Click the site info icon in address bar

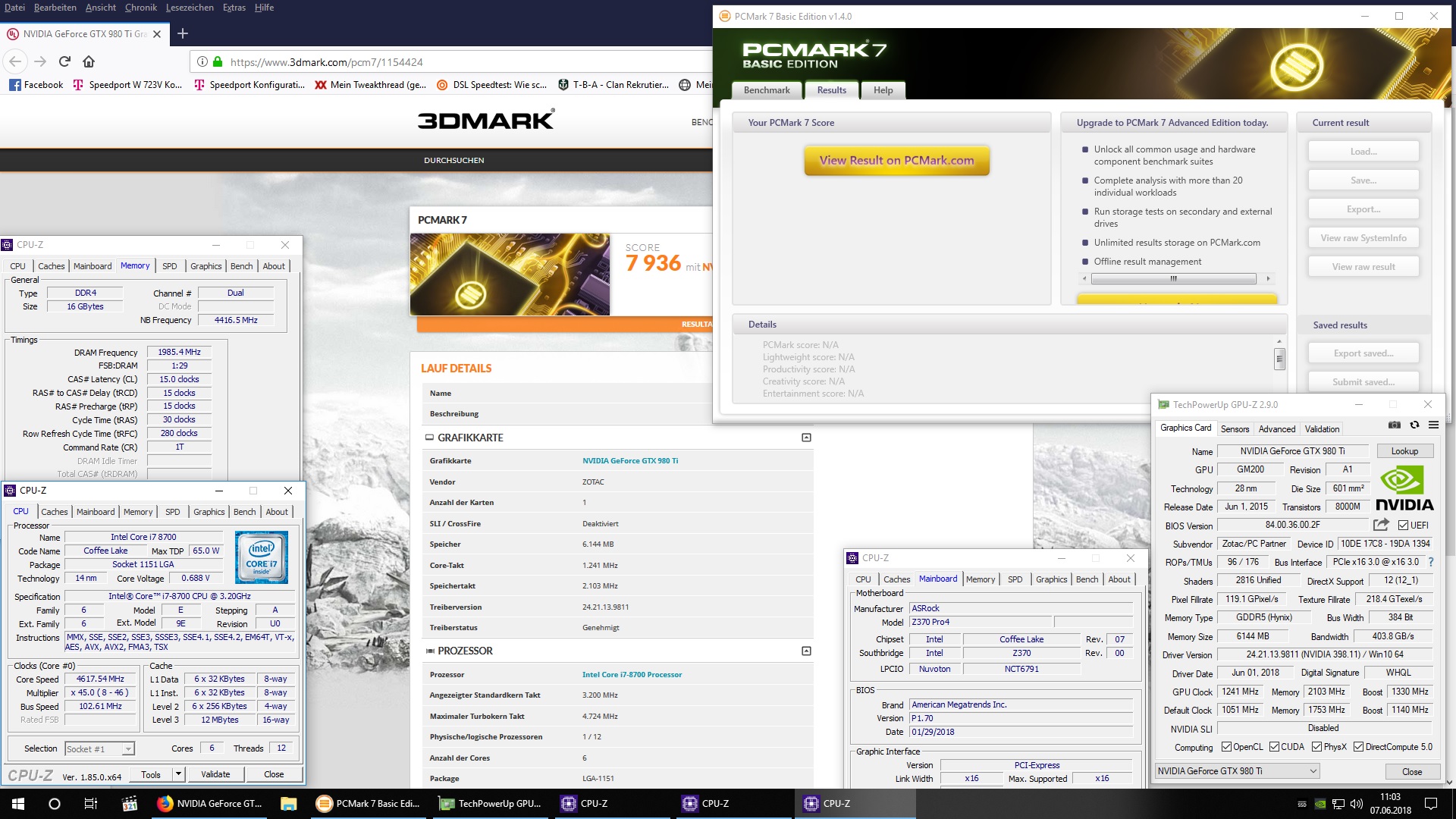(x=202, y=62)
